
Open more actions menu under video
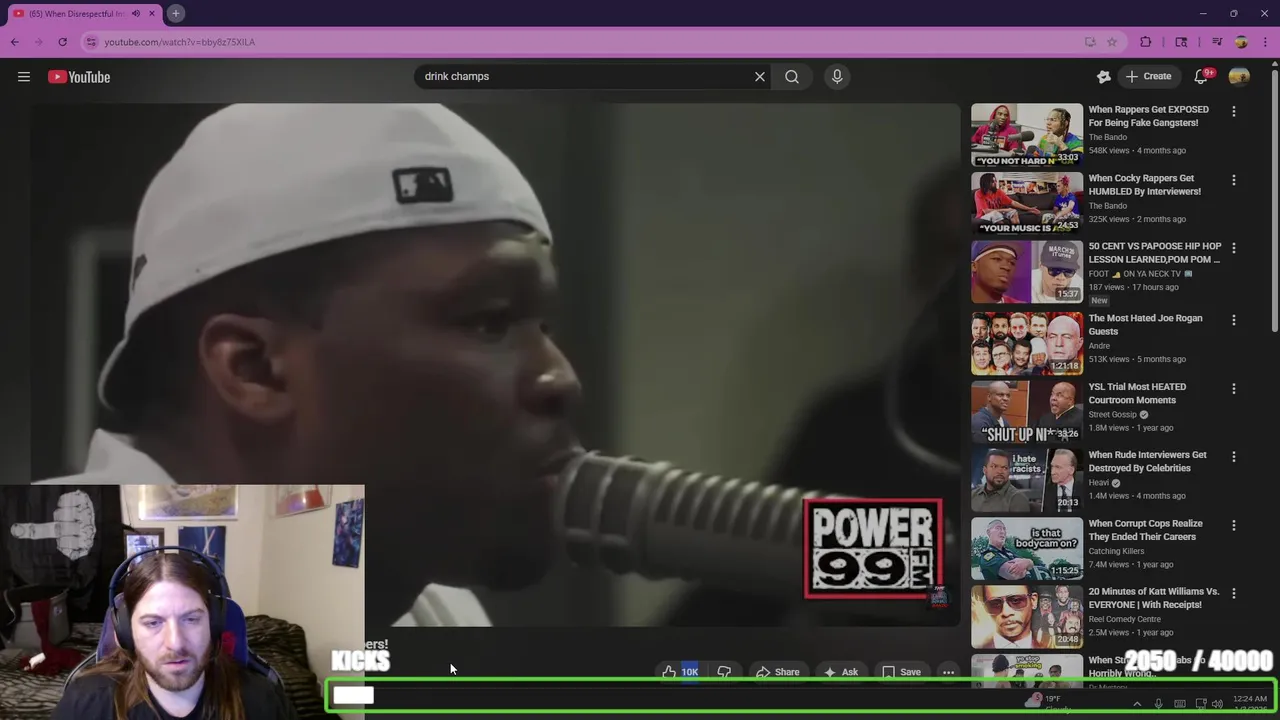point(948,672)
